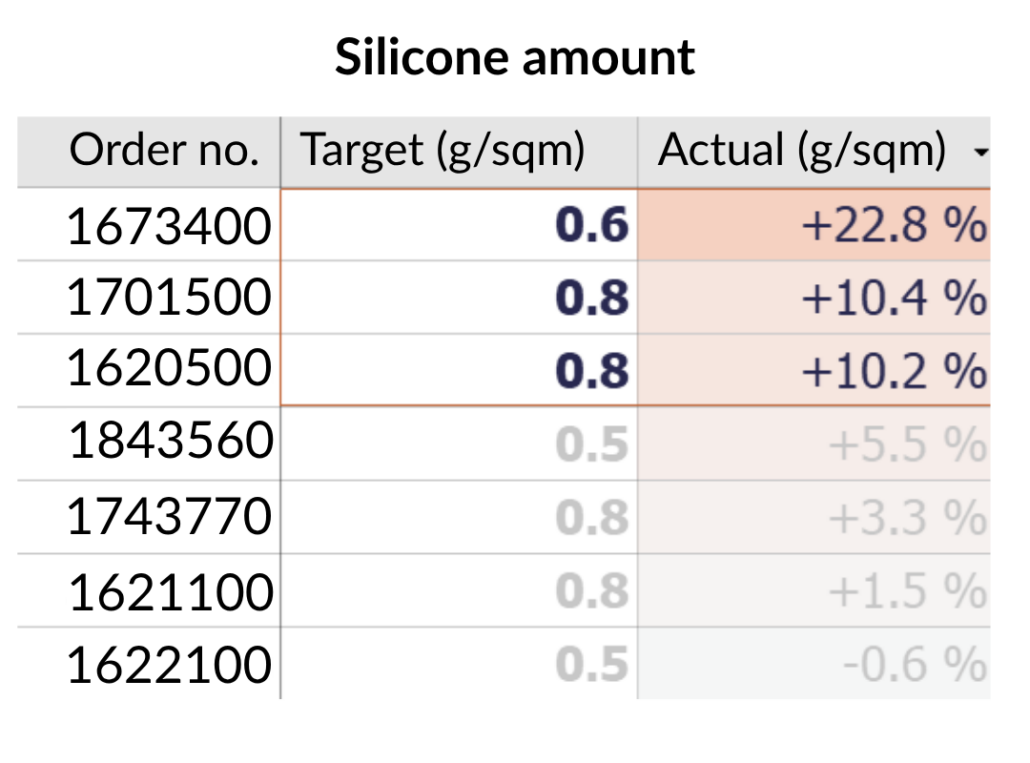Image resolution: width=1030 pixels, height=763 pixels.
Task: Click the Order no. column header
Action: pos(163,151)
